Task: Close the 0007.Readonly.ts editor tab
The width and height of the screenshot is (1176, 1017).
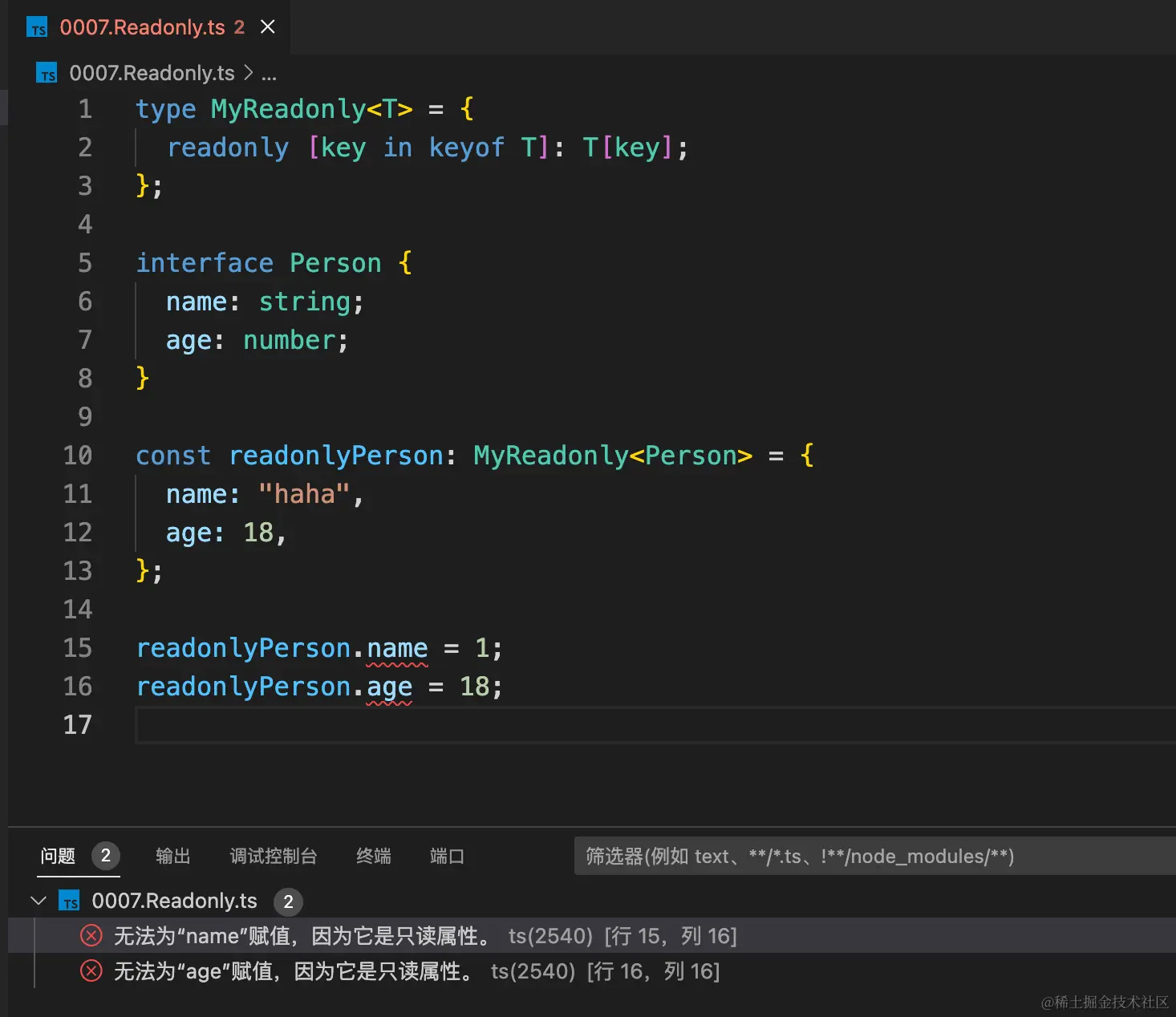Action: 268,27
